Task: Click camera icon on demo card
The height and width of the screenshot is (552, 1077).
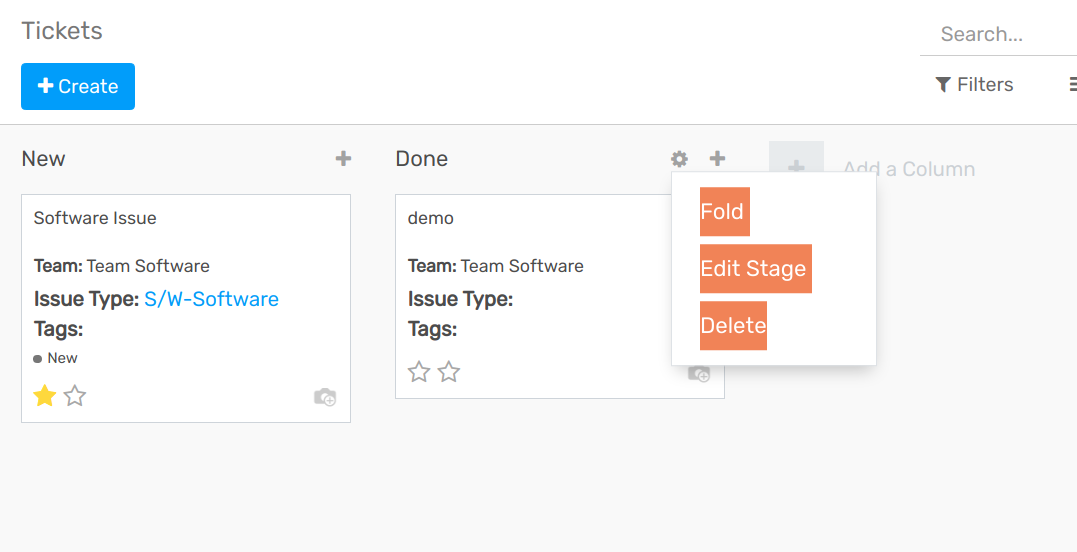Action: point(699,373)
